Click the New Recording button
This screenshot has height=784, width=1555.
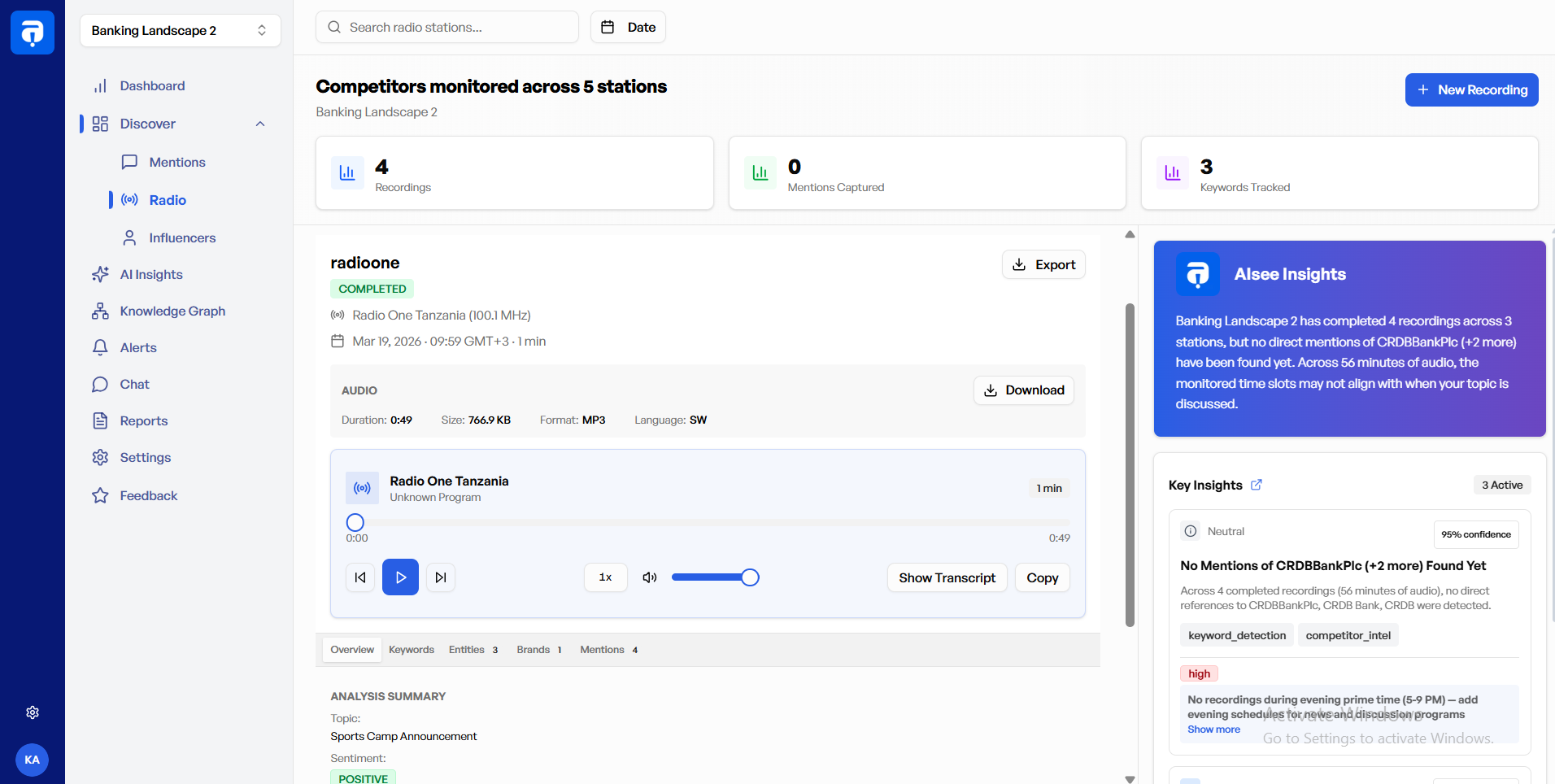1471,90
